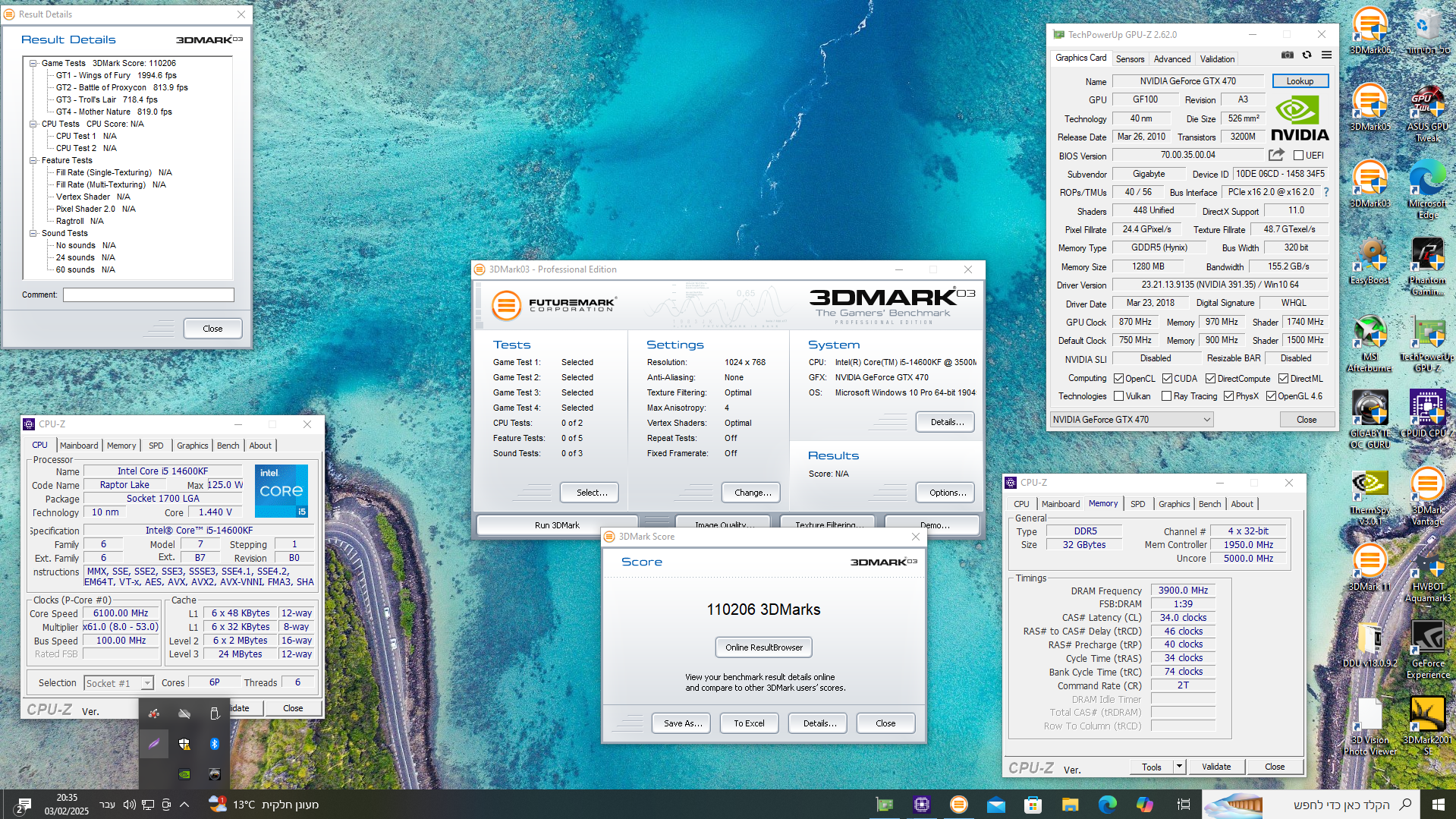This screenshot has height=819, width=1456.
Task: Open Microsoft Store from the taskbar
Action: pyautogui.click(x=1033, y=805)
